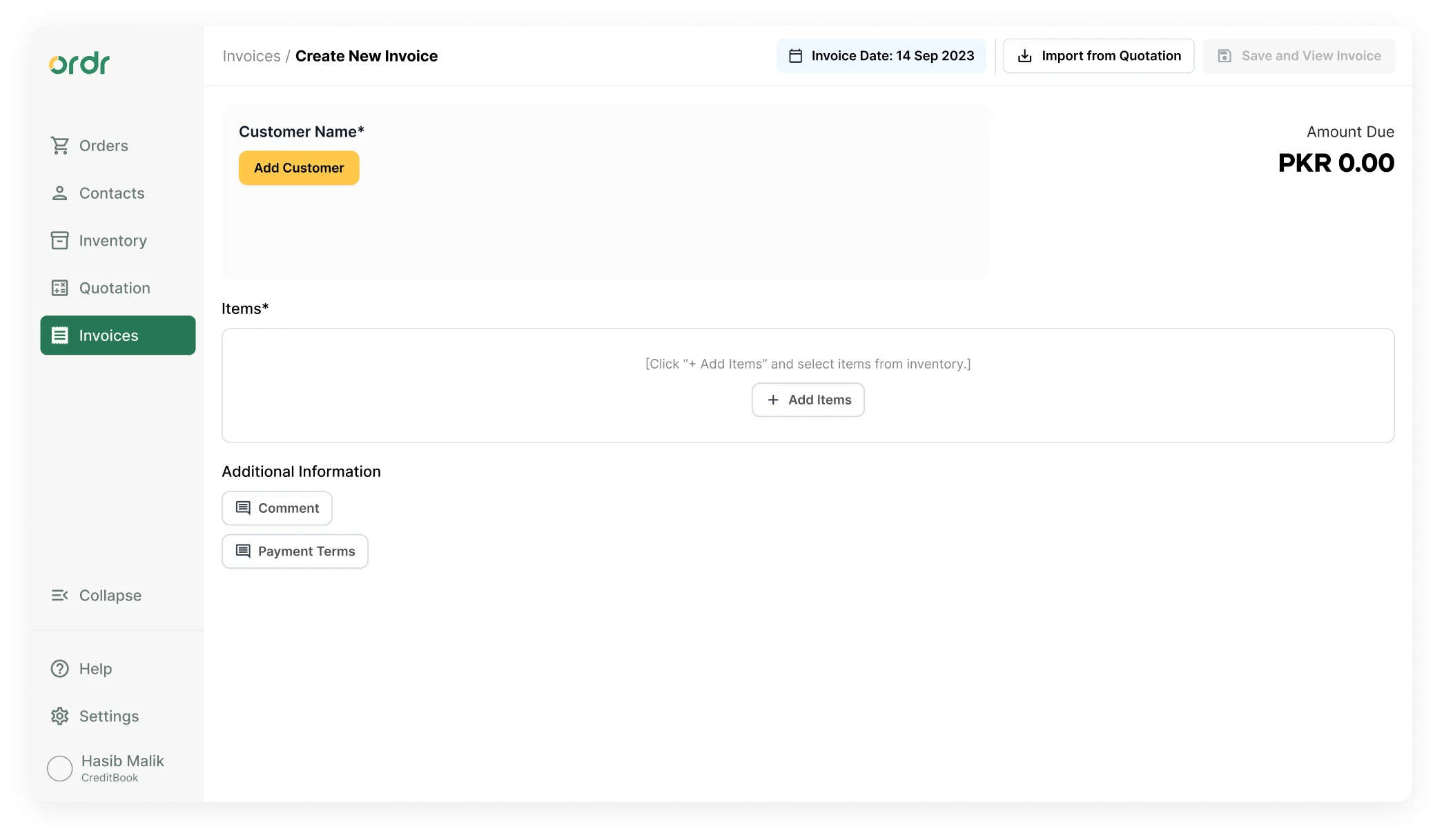1444x840 pixels.
Task: Select the Quotation calculator icon
Action: [60, 288]
